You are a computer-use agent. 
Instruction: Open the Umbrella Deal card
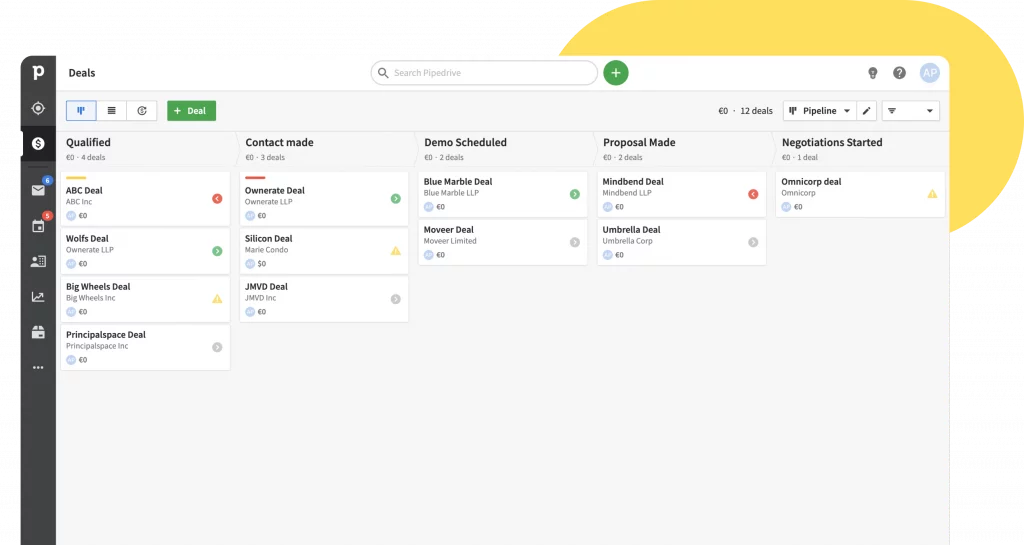pyautogui.click(x=682, y=242)
